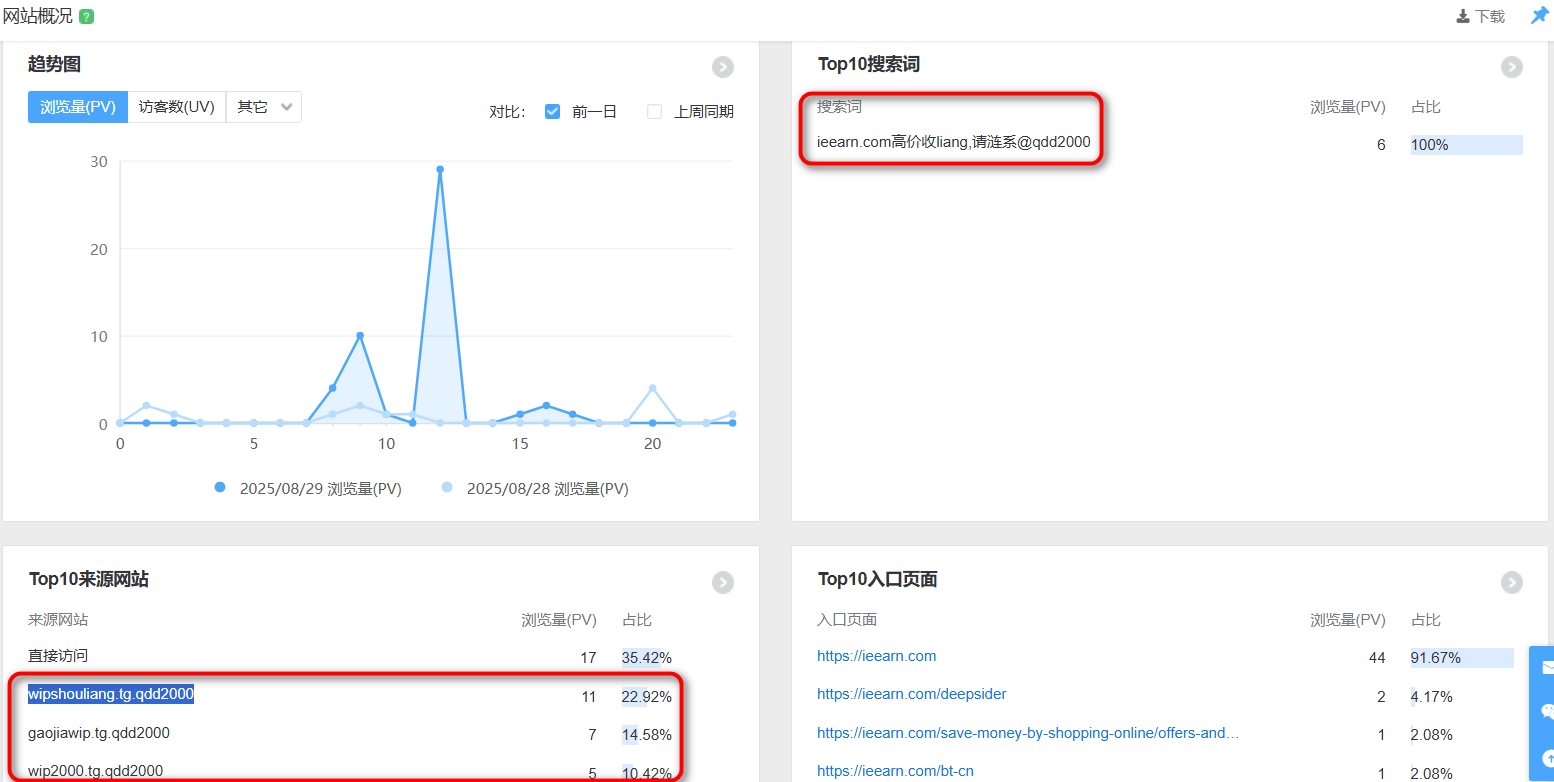Viewport: 1554px width, 782px height.
Task: Click the blue pushpin icon top right
Action: tap(1540, 16)
